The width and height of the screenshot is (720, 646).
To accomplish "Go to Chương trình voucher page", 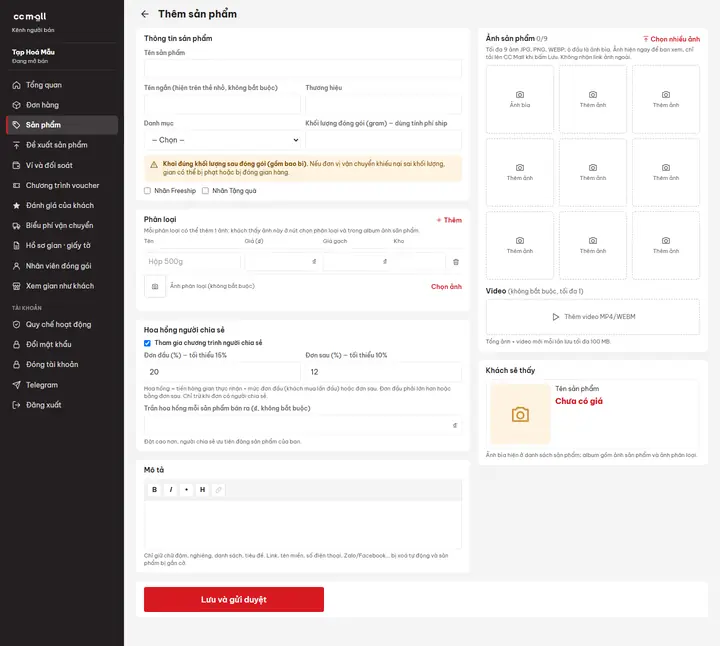I will [62, 185].
